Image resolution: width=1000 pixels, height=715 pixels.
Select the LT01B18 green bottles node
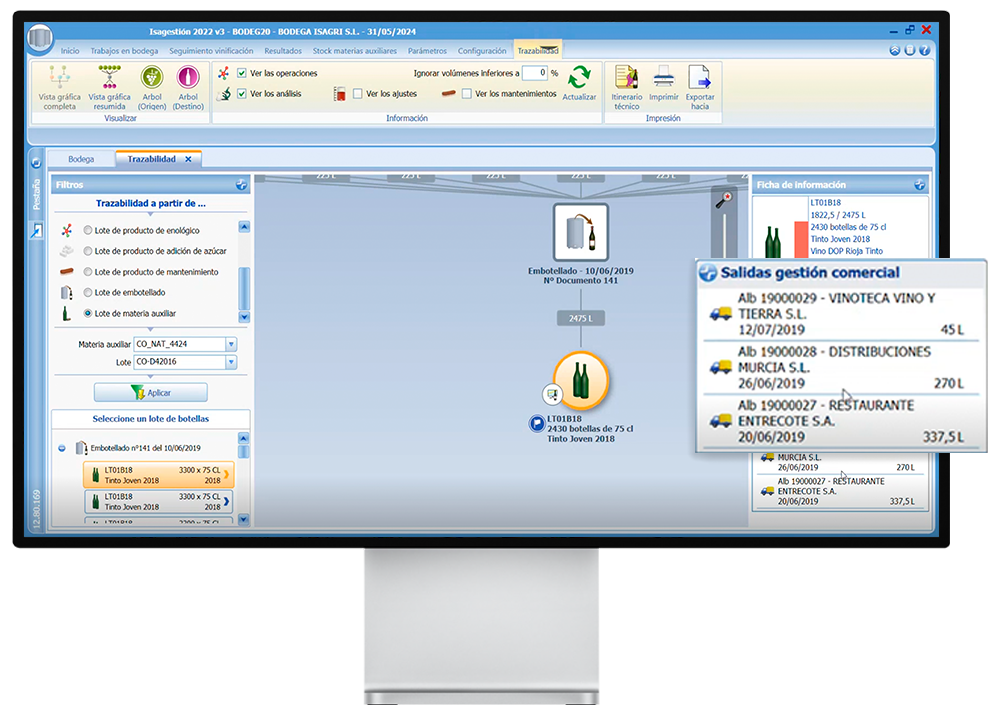[x=581, y=381]
